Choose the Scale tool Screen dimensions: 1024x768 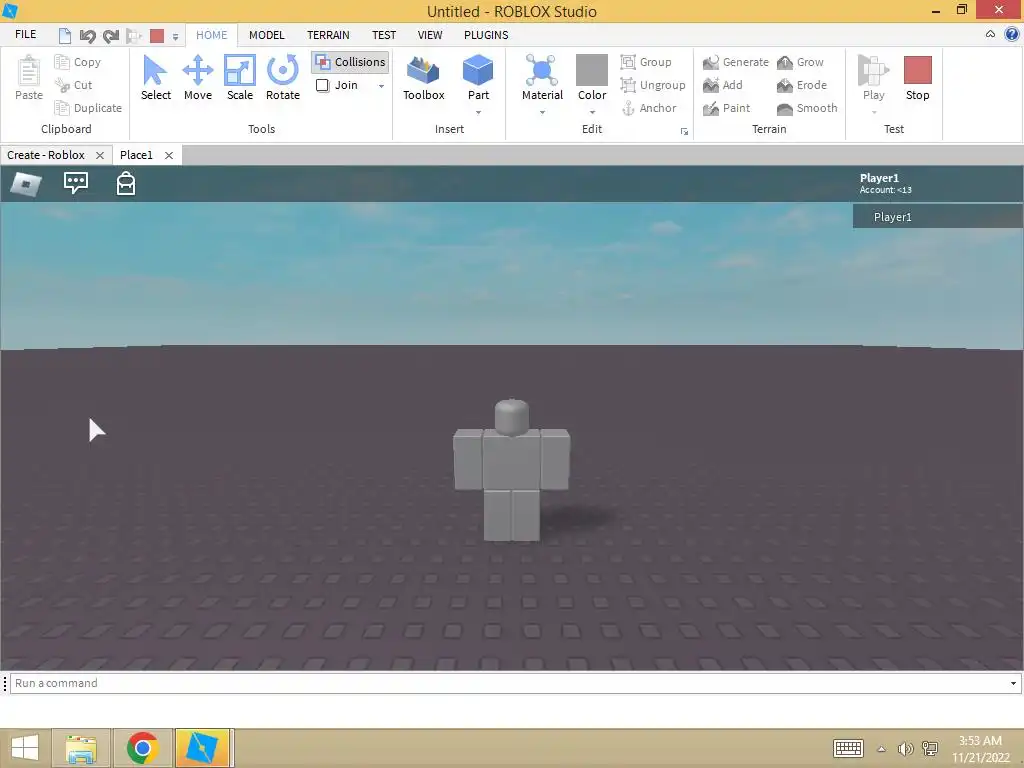[x=240, y=78]
